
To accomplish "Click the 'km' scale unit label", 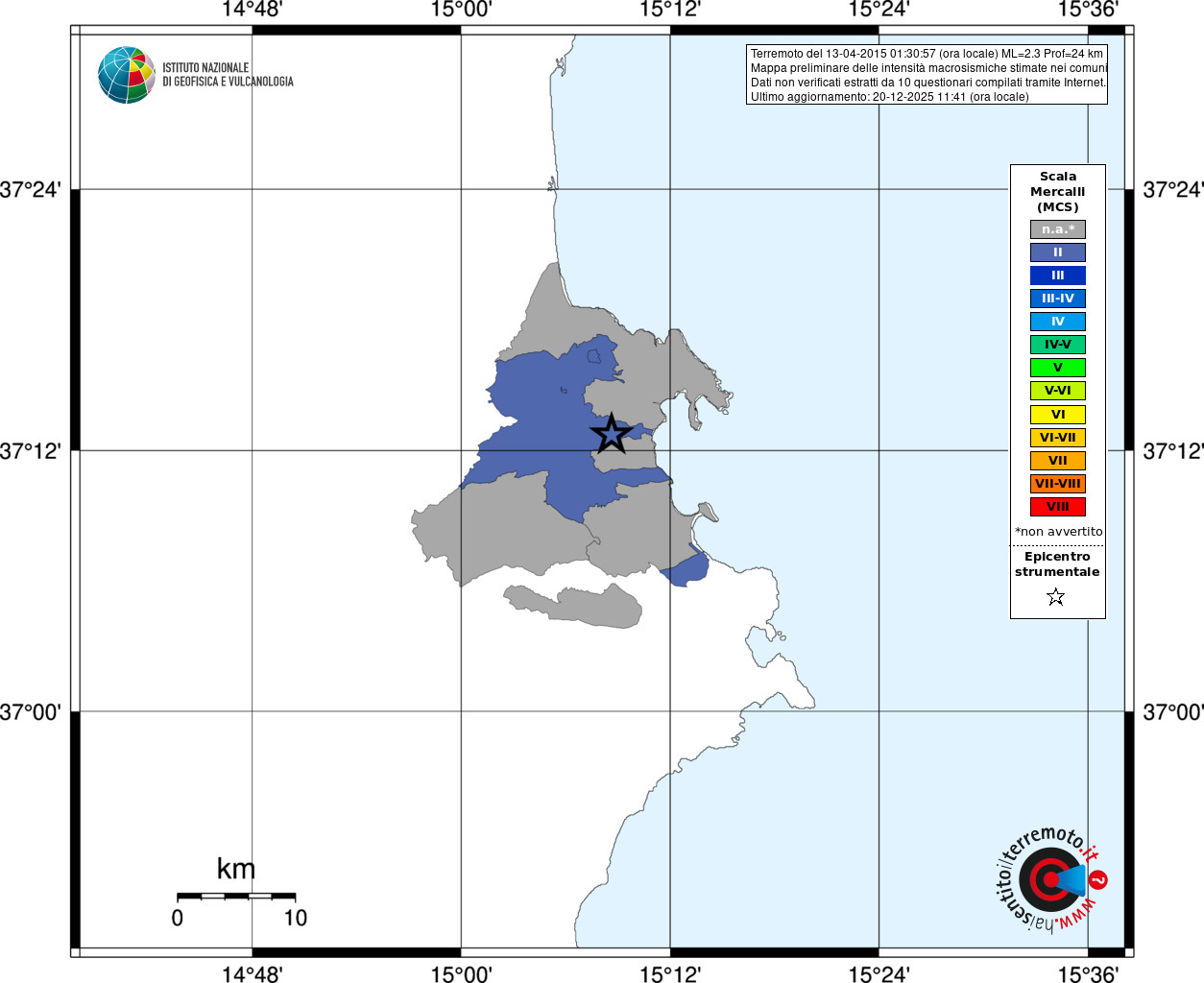I will click(236, 869).
